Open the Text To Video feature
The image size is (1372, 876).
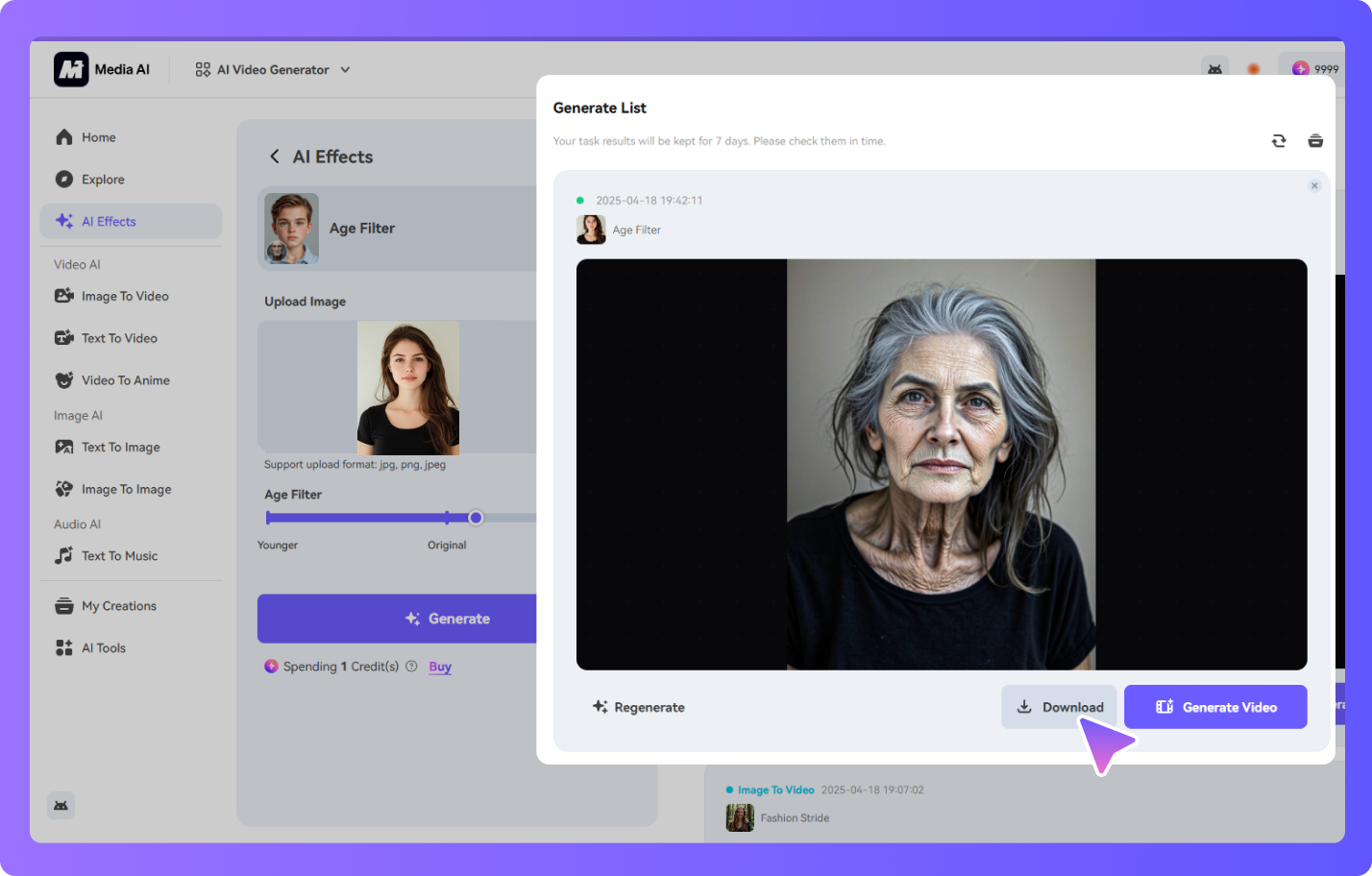(118, 338)
